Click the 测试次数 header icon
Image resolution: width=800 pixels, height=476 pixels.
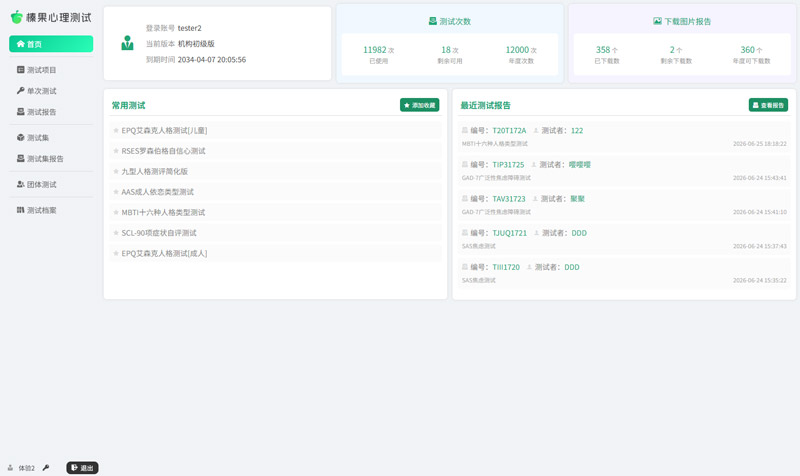tap(433, 21)
